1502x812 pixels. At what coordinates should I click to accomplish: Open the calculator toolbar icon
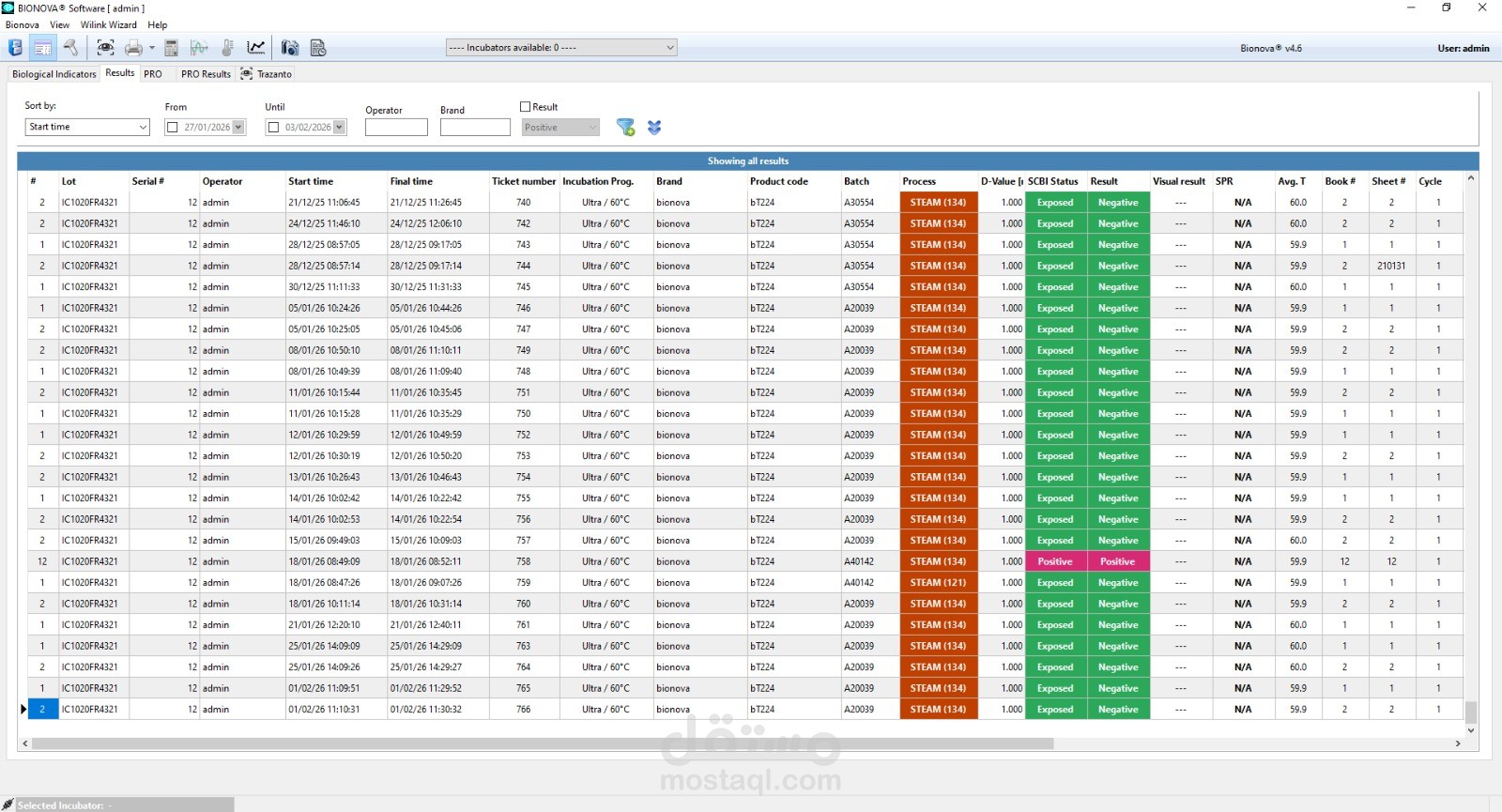pyautogui.click(x=171, y=48)
